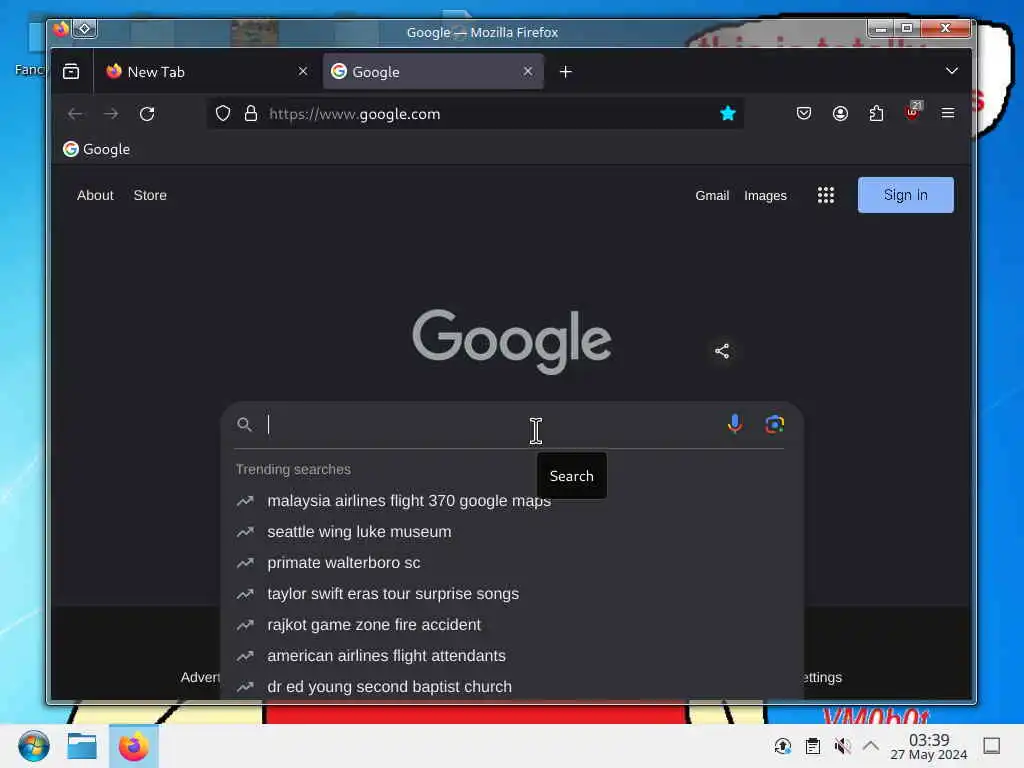Open the updates tray icon
This screenshot has height=768, width=1024.
[x=782, y=746]
